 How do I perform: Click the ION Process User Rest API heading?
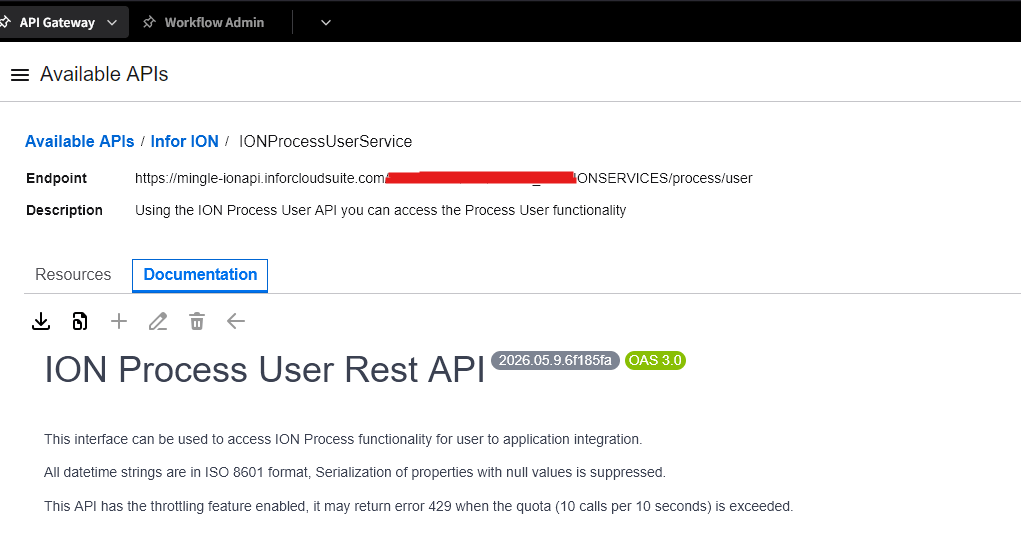(264, 370)
